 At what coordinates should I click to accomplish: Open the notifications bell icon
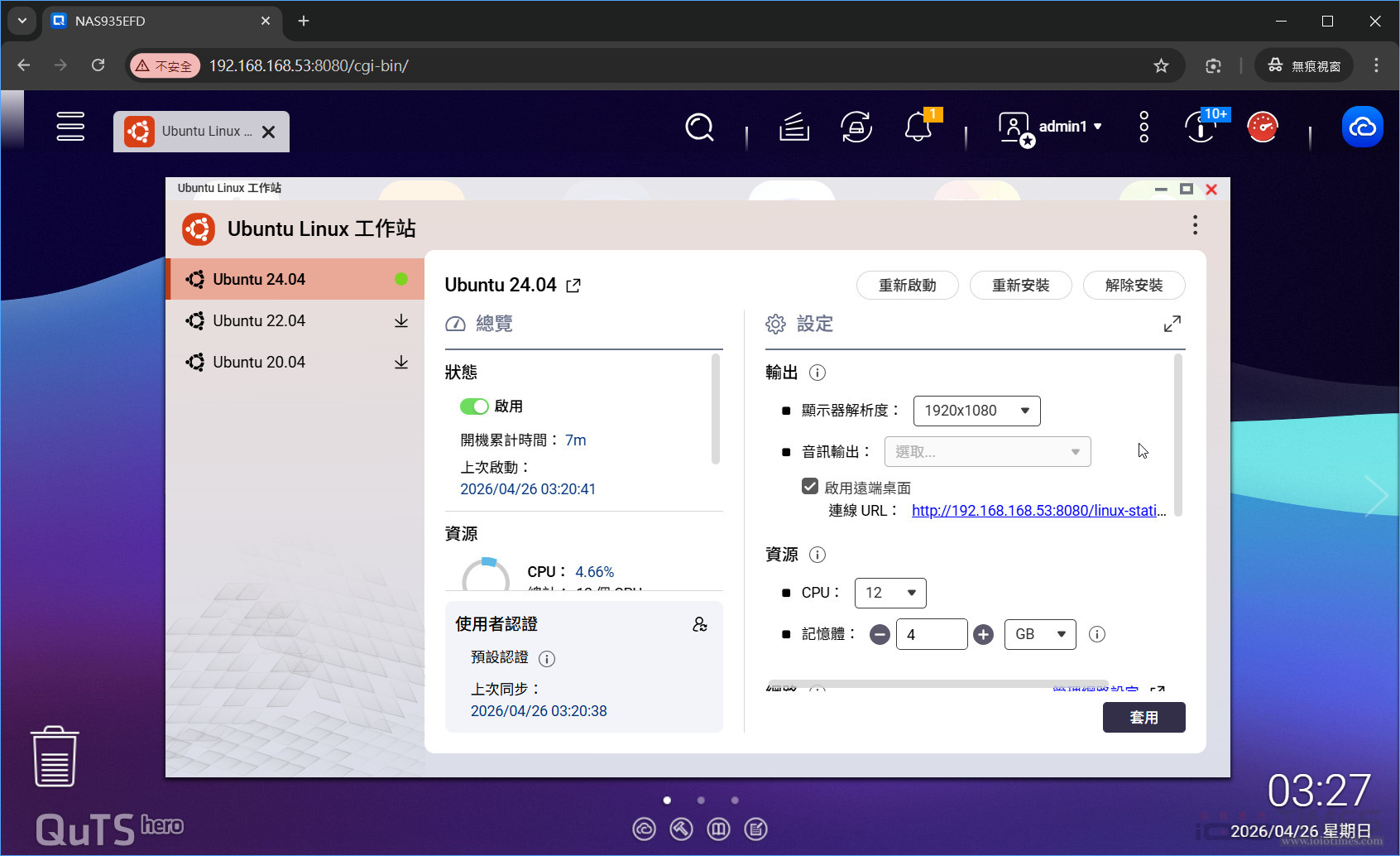click(x=918, y=127)
